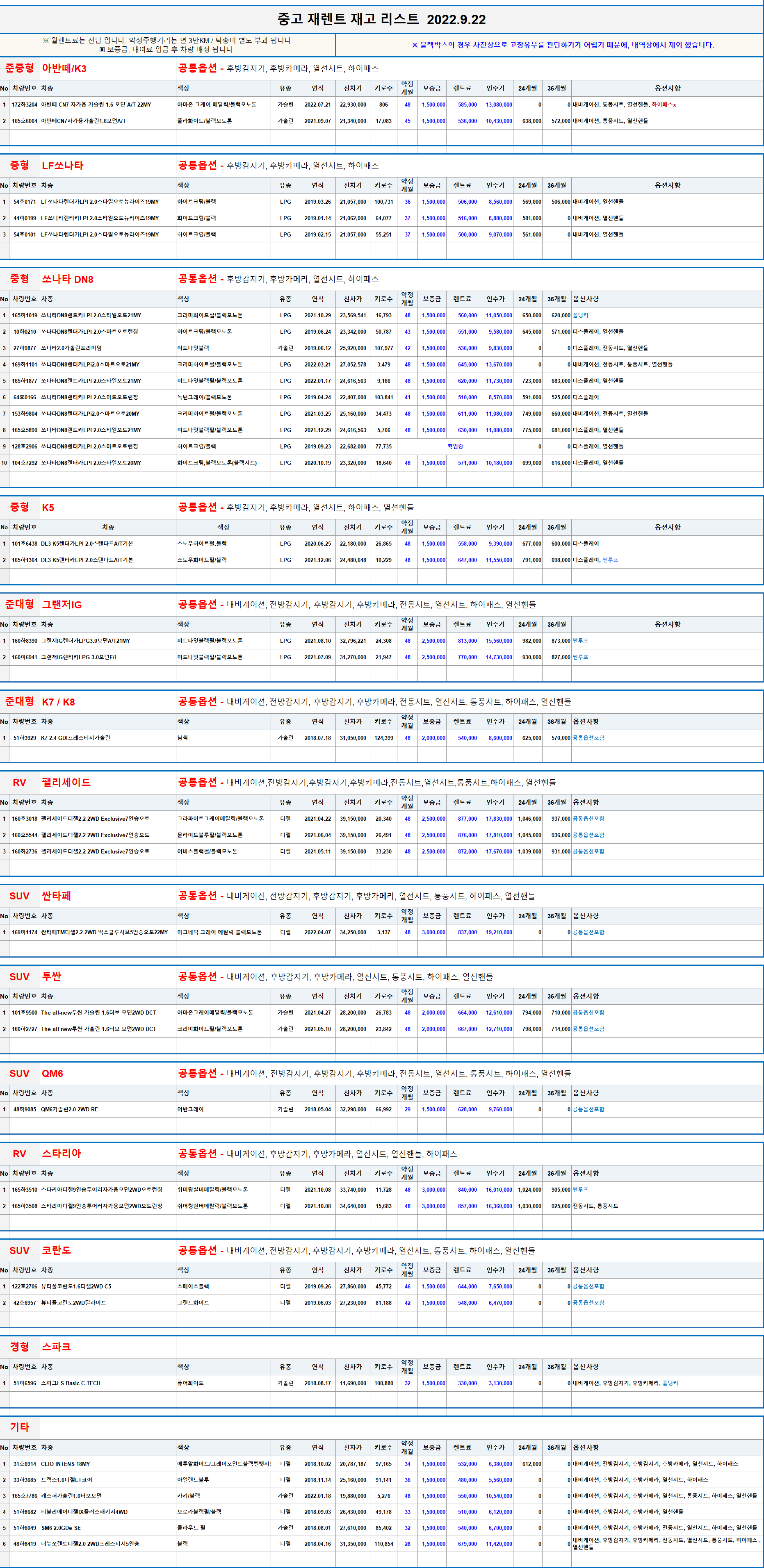The height and width of the screenshot is (1568, 764).
Task: Click the '확인중' status cell
Action: [455, 446]
